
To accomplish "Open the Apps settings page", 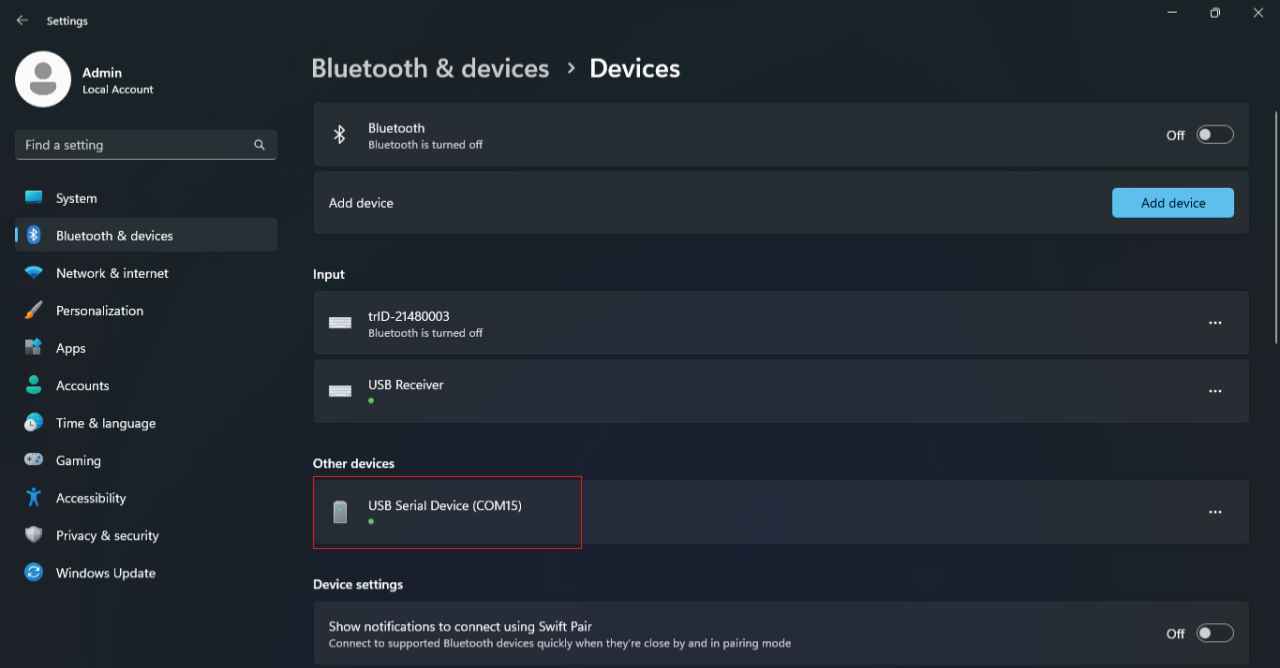I will pos(71,348).
